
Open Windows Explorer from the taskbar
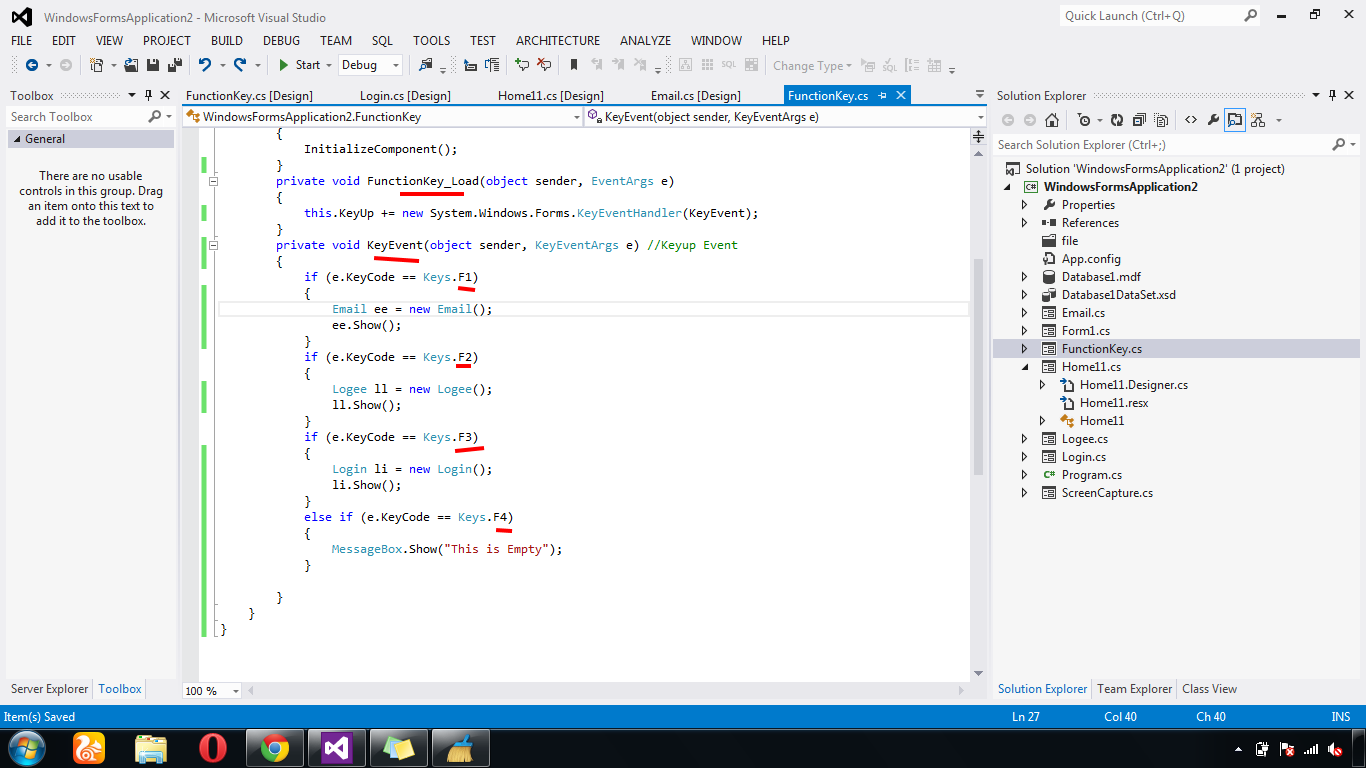click(150, 748)
